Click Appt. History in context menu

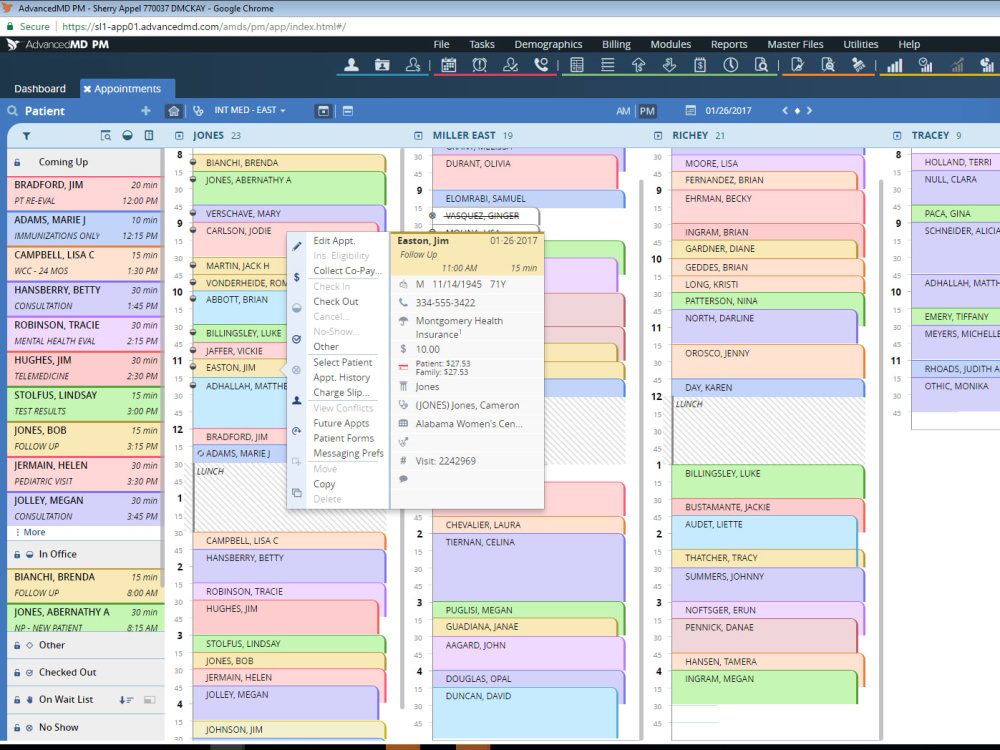341,378
